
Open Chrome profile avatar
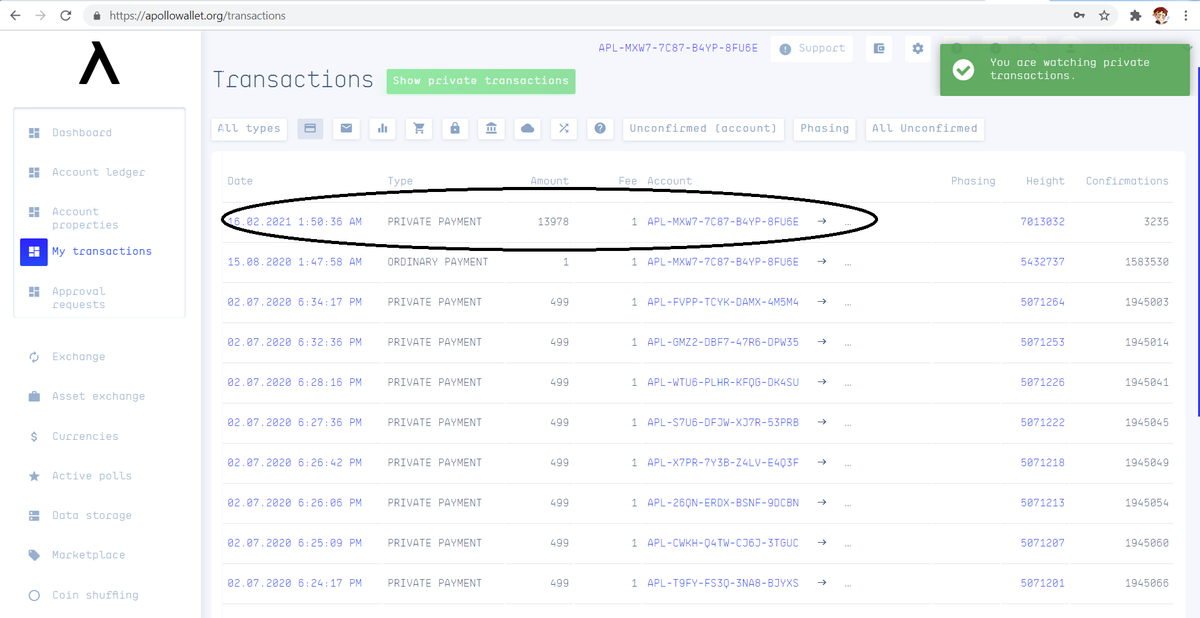tap(1161, 15)
